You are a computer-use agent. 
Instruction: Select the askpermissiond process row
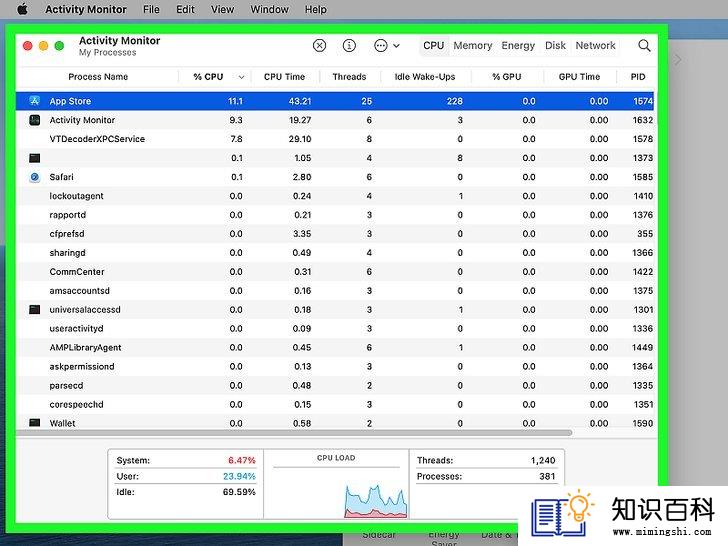pos(335,366)
